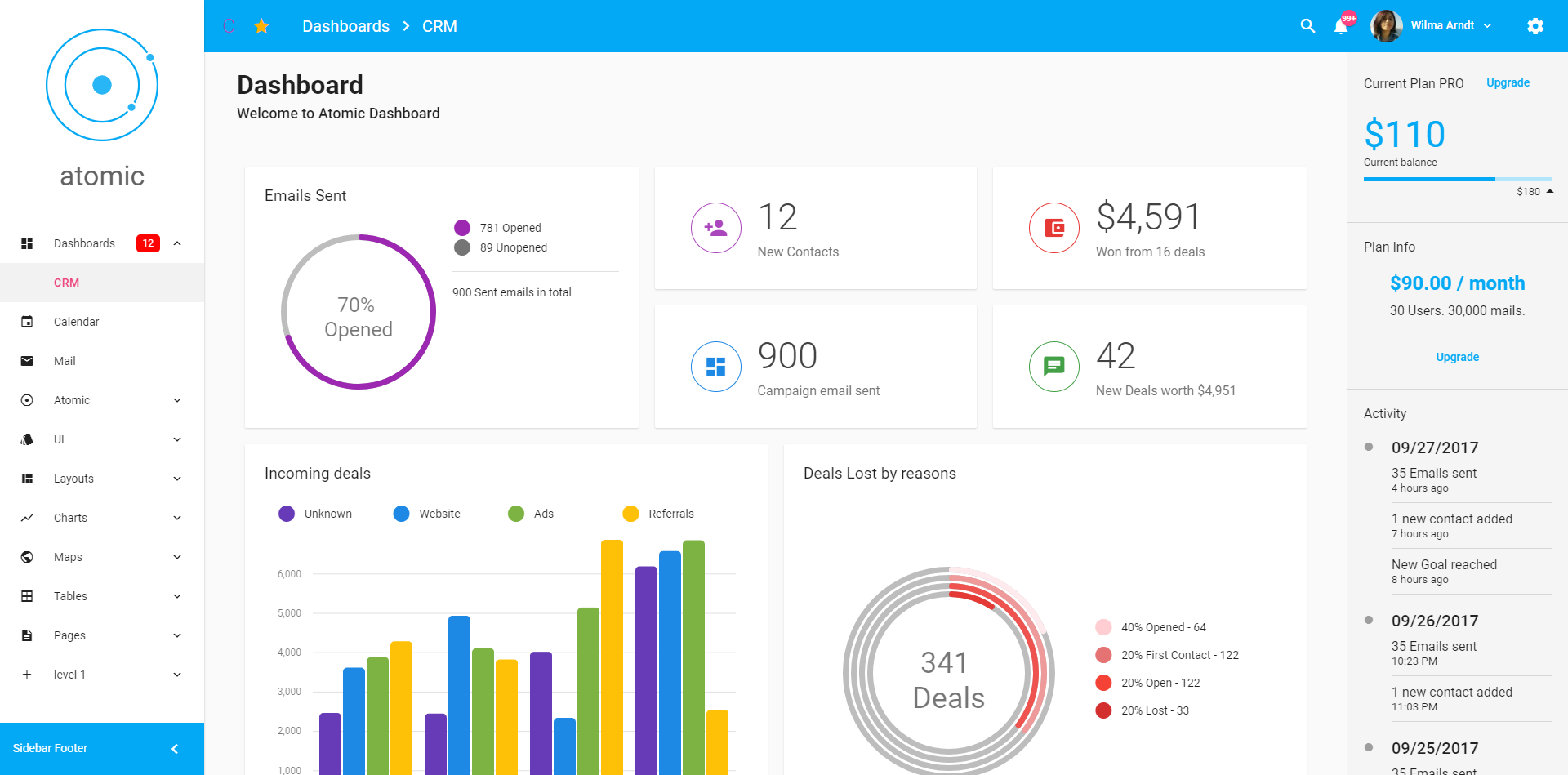The image size is (1568, 775).
Task: Click the Tables grid icon in the sidebar
Action: 27,596
